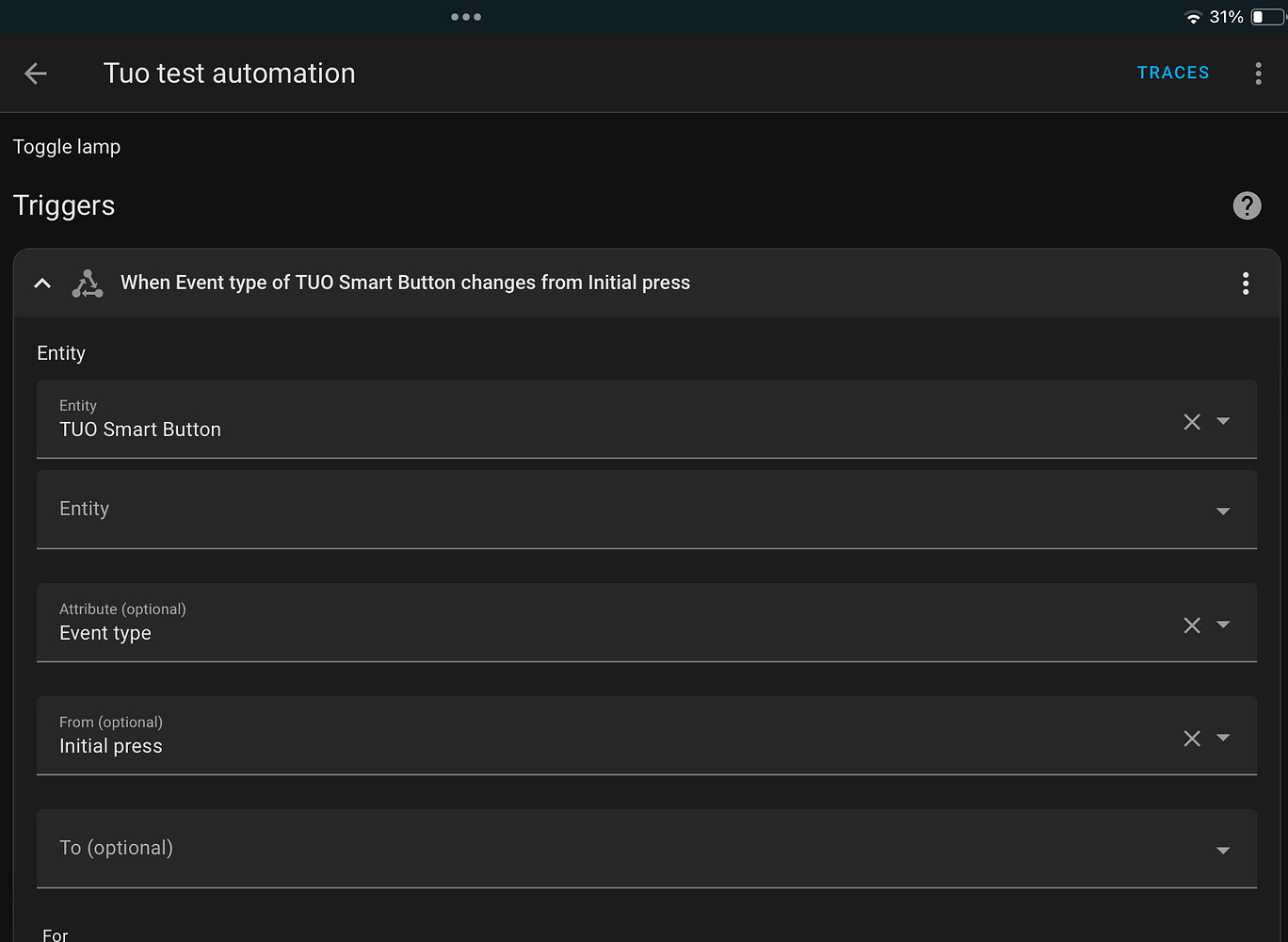Click the Toggle lamp description text

[x=66, y=146]
